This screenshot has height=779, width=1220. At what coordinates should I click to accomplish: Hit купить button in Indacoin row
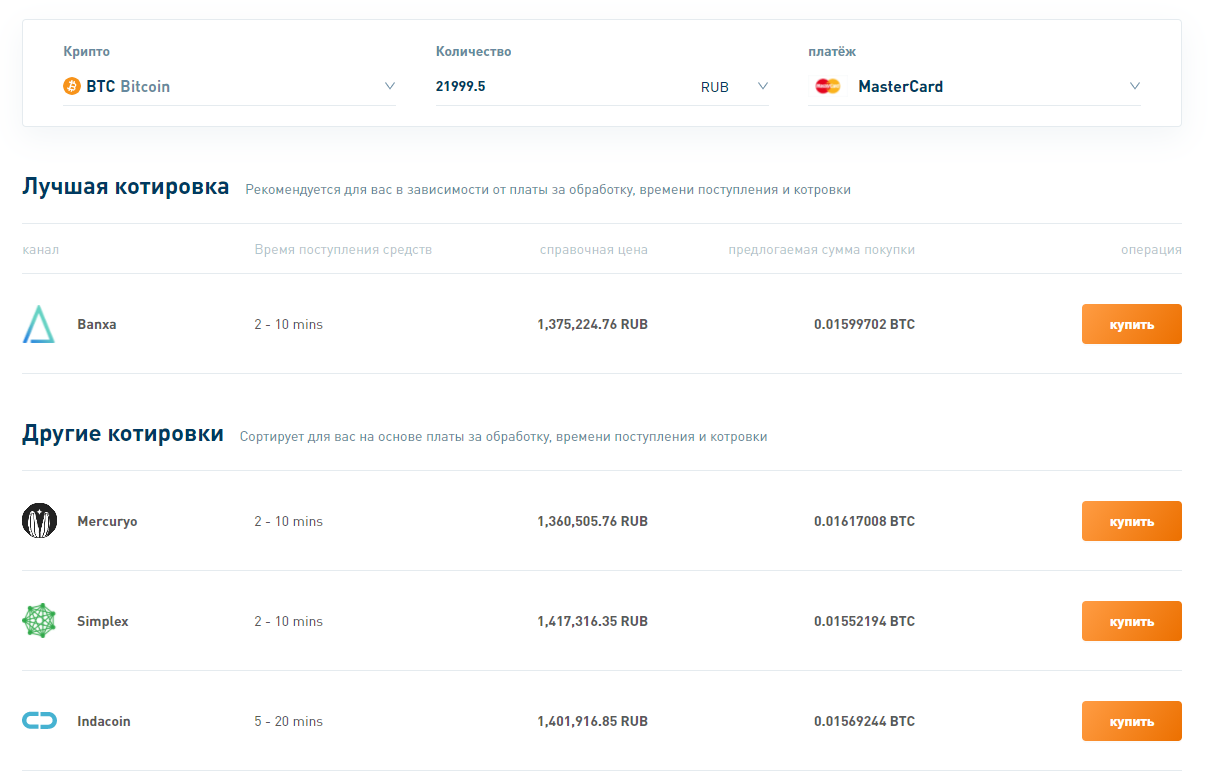click(x=1131, y=721)
